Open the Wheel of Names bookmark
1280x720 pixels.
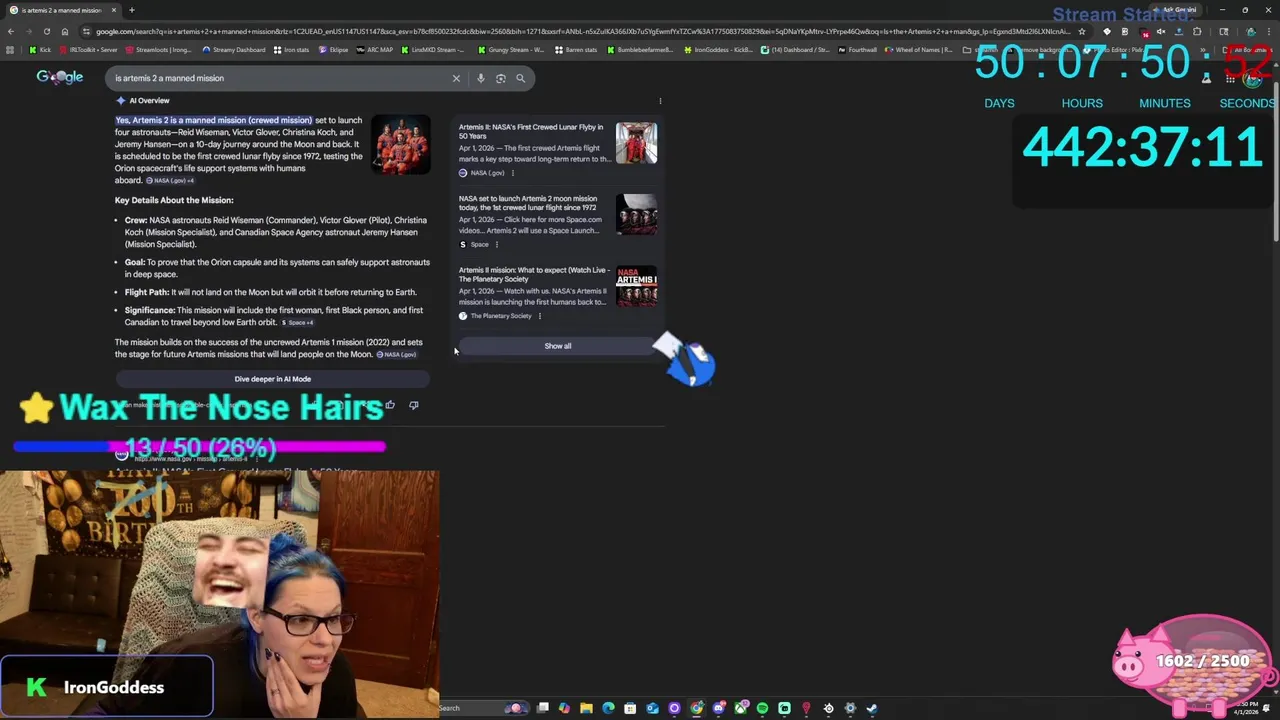[918, 49]
